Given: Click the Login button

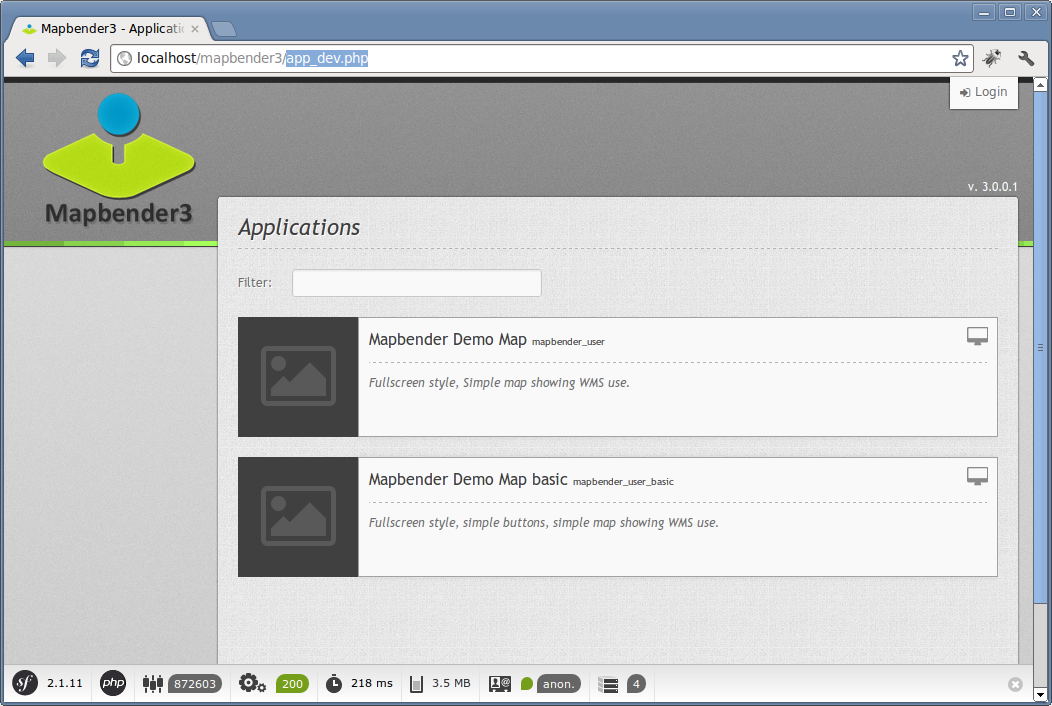Looking at the screenshot, I should pyautogui.click(x=984, y=92).
